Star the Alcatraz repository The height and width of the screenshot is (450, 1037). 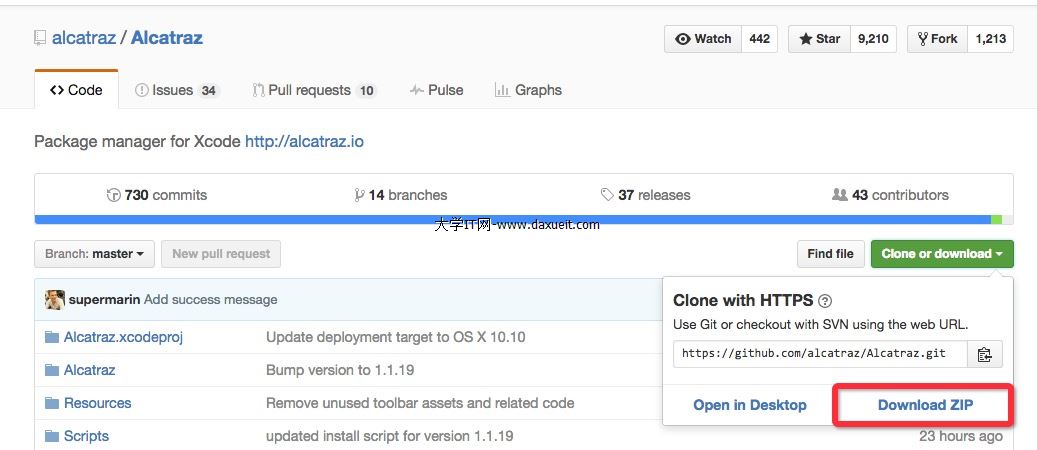819,39
